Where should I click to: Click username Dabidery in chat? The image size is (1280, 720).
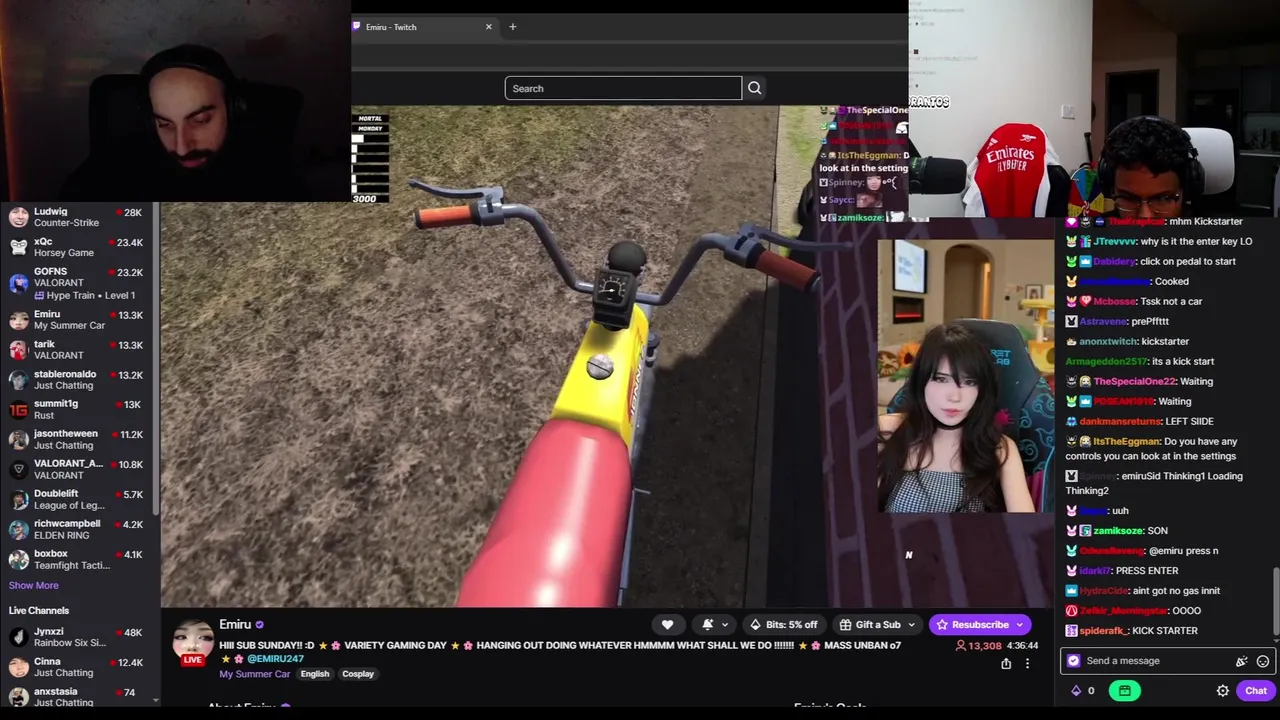1114,262
